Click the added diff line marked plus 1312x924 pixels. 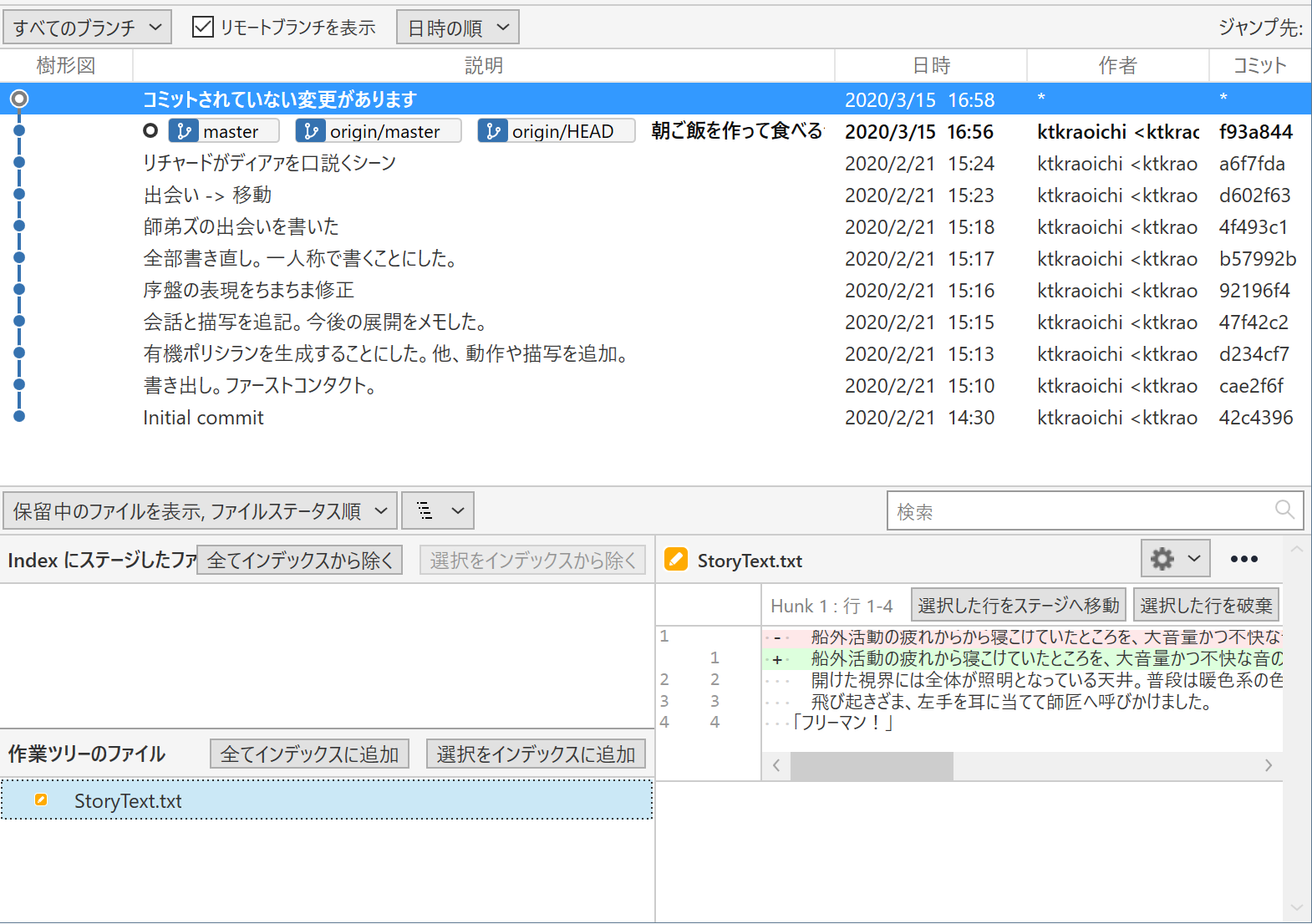pyautogui.click(x=1022, y=659)
